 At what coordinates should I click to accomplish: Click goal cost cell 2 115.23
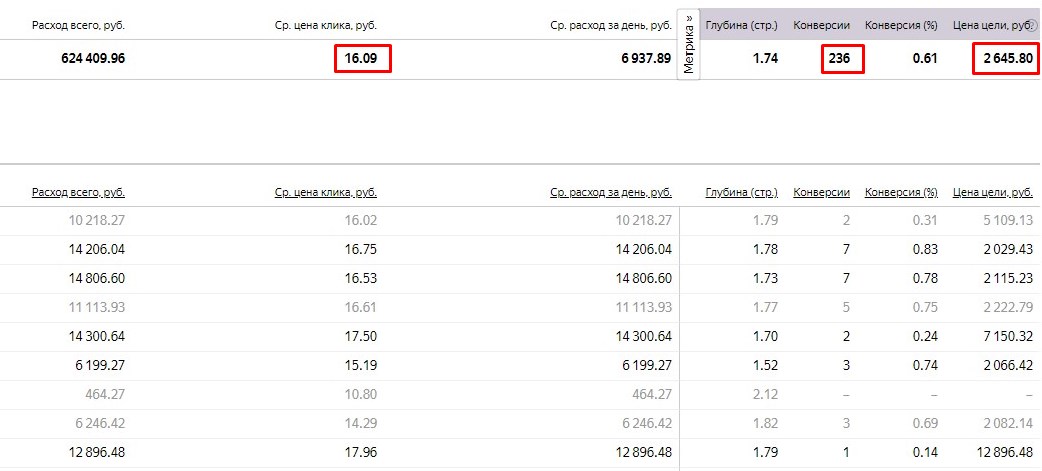[1010, 279]
